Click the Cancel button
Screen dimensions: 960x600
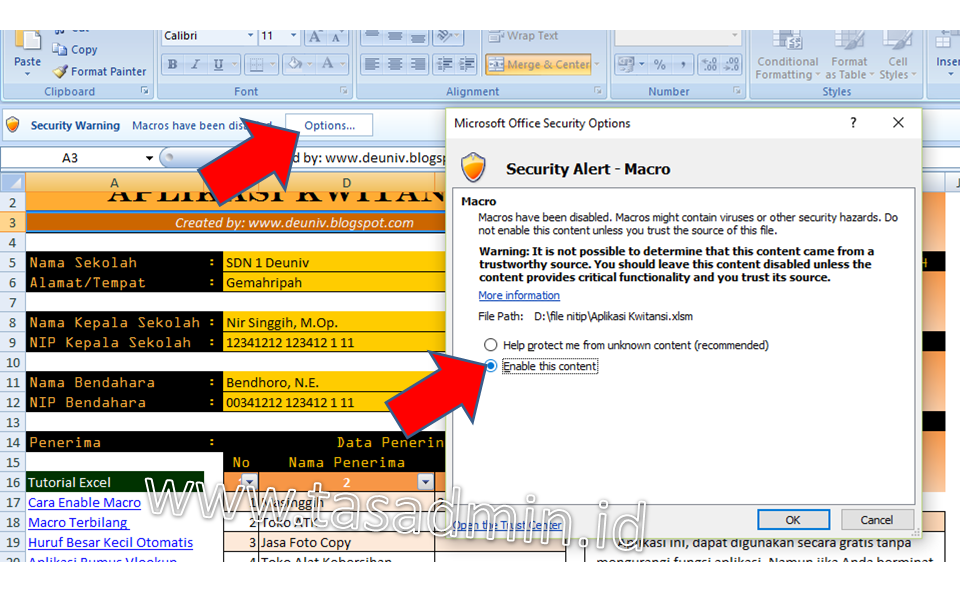tap(877, 520)
